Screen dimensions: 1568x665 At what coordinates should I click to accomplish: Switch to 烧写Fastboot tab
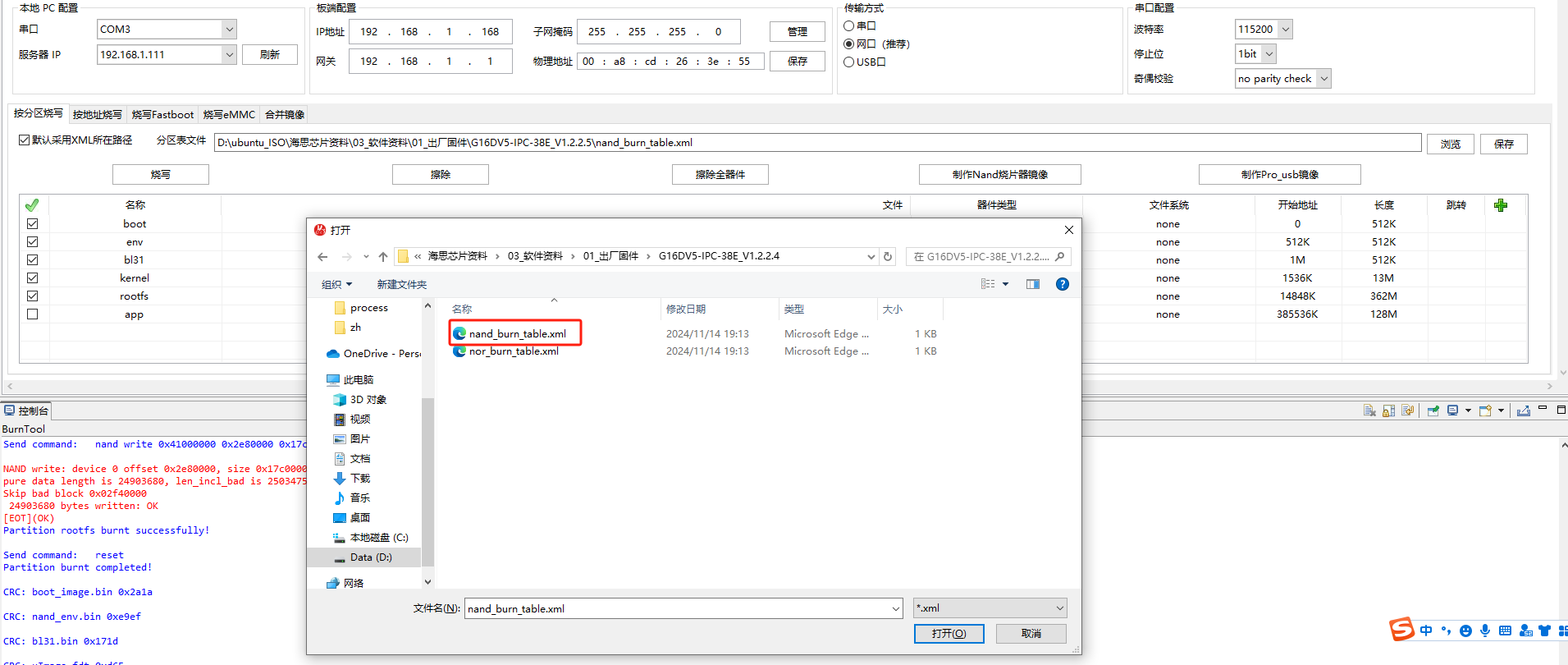(x=163, y=115)
